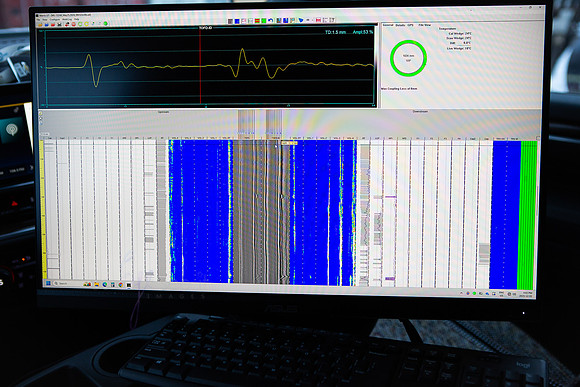Open File Explorer from the taskbar
The width and height of the screenshot is (580, 387).
(x=97, y=284)
